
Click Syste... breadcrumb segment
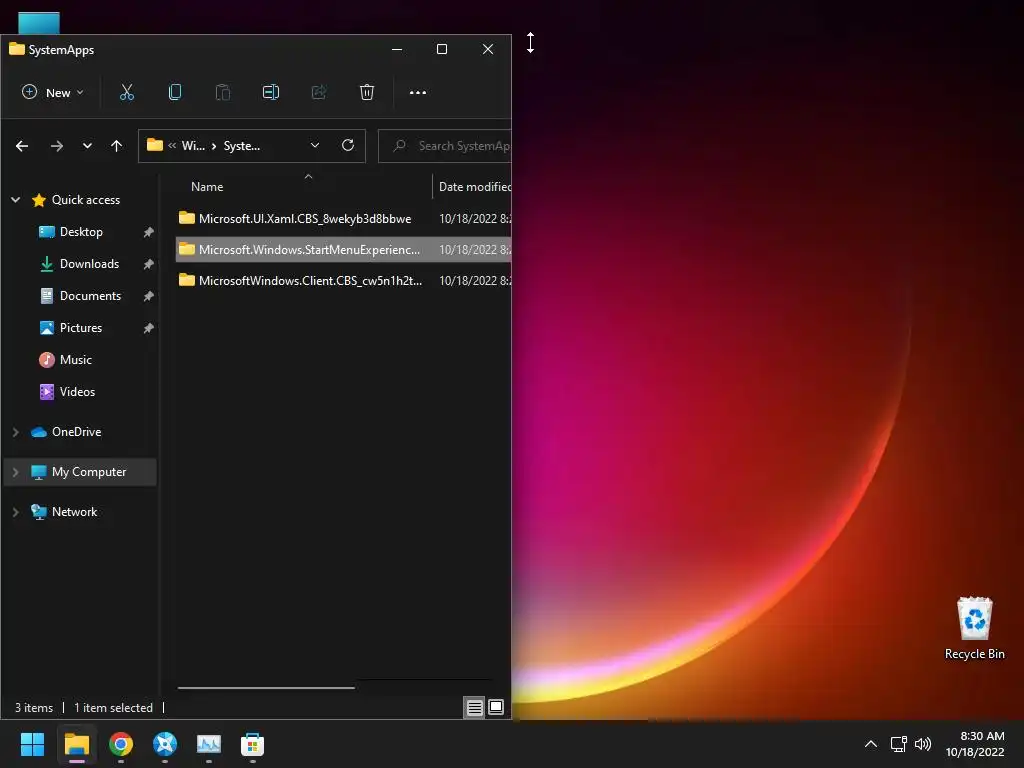point(242,146)
